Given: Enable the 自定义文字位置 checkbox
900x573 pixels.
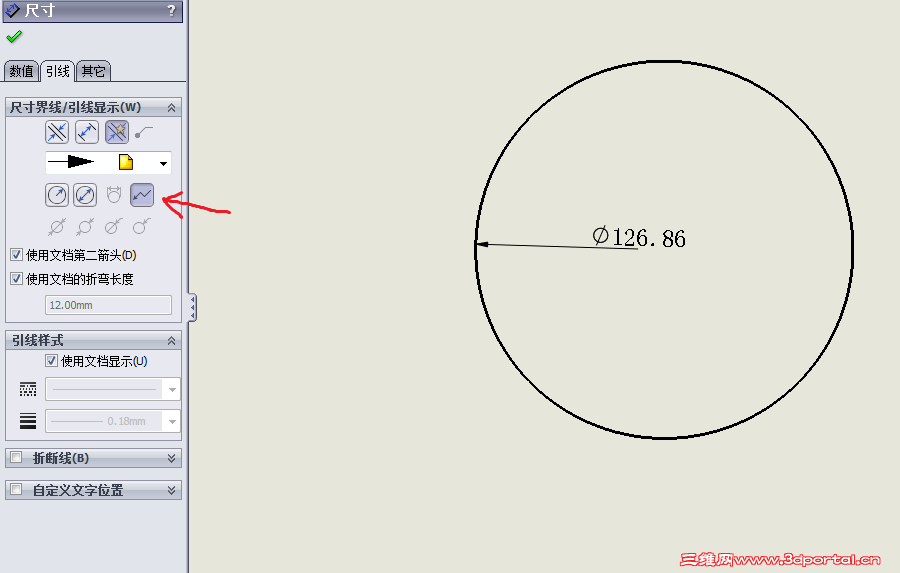Looking at the screenshot, I should [x=16, y=490].
